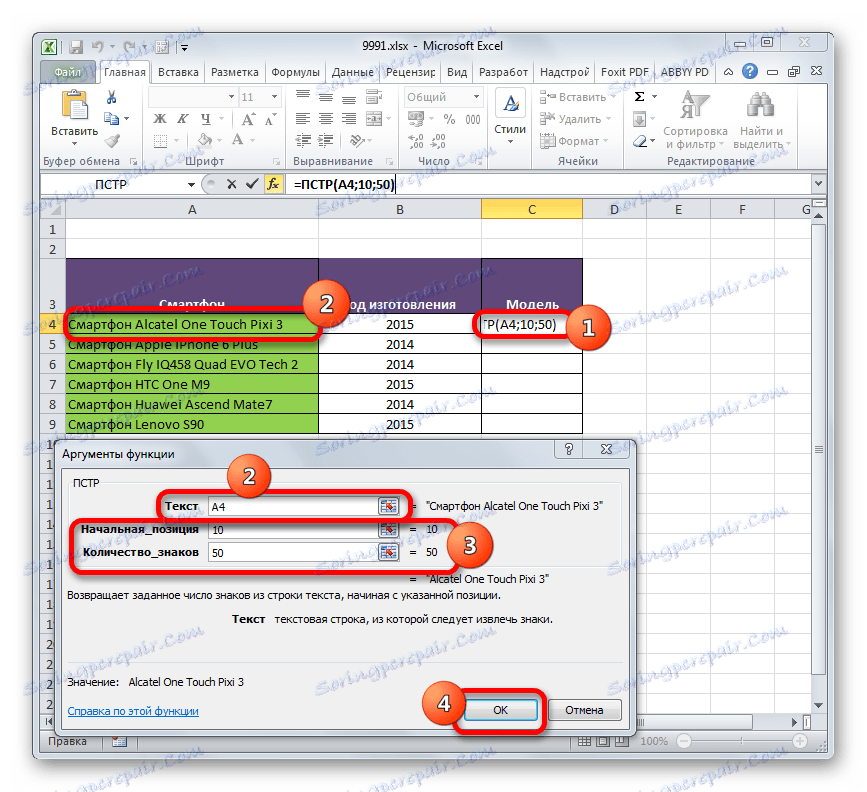Click the range selector beside Начальная_позиция field

point(390,530)
